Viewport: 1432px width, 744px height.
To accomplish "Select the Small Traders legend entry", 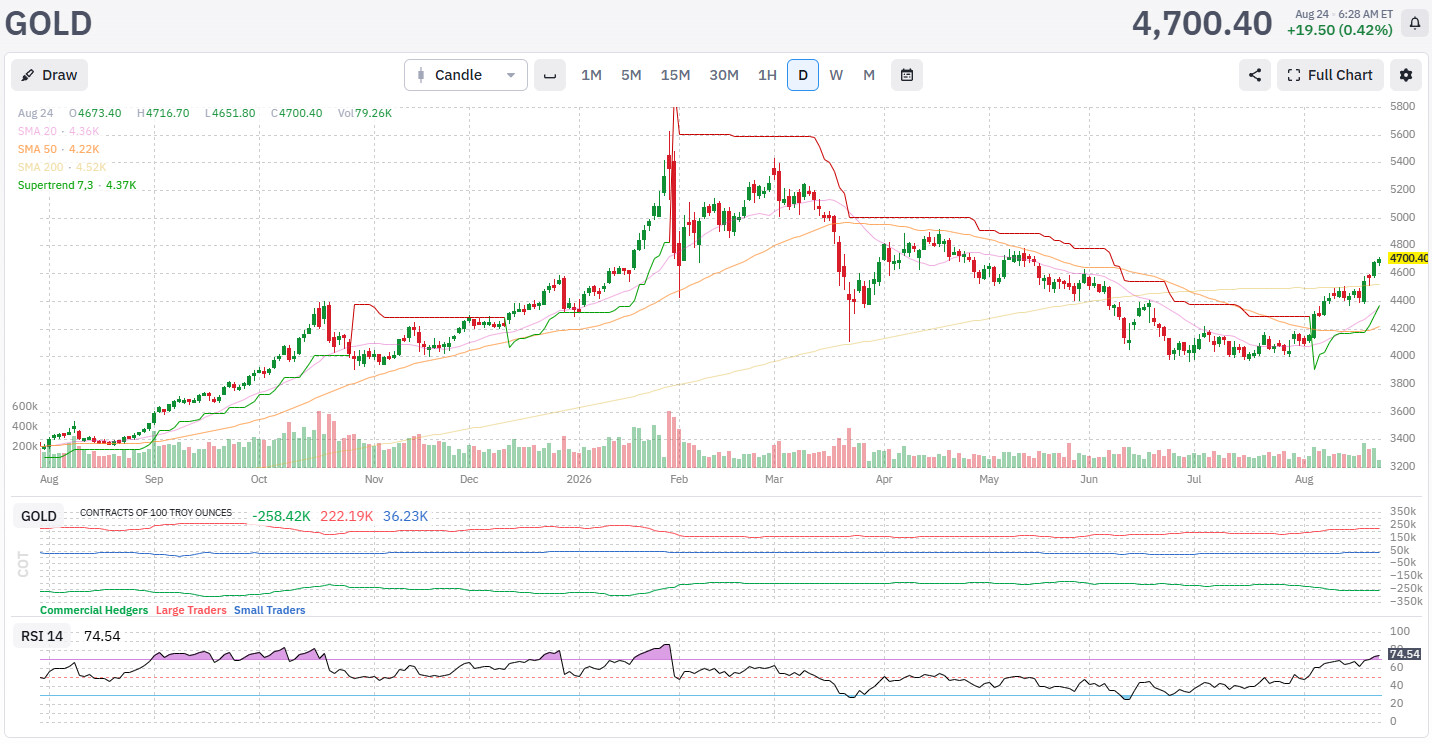I will click(x=270, y=610).
